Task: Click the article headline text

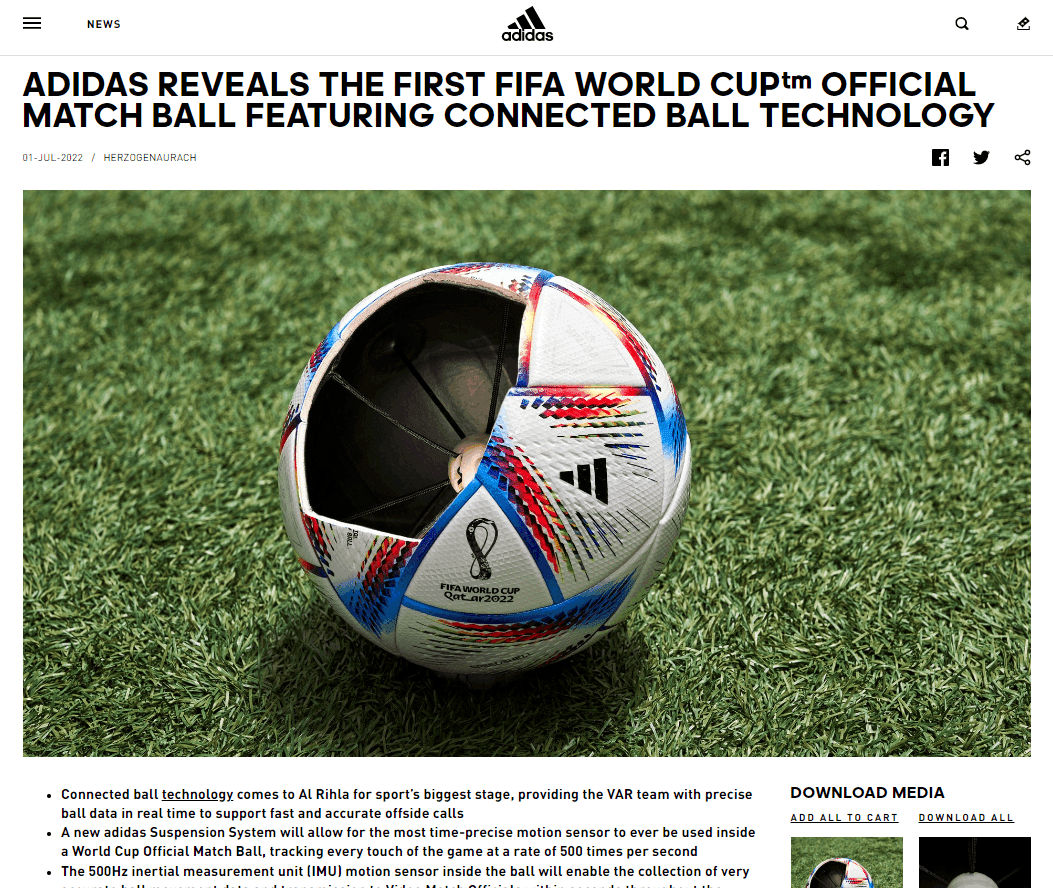Action: [x=508, y=99]
